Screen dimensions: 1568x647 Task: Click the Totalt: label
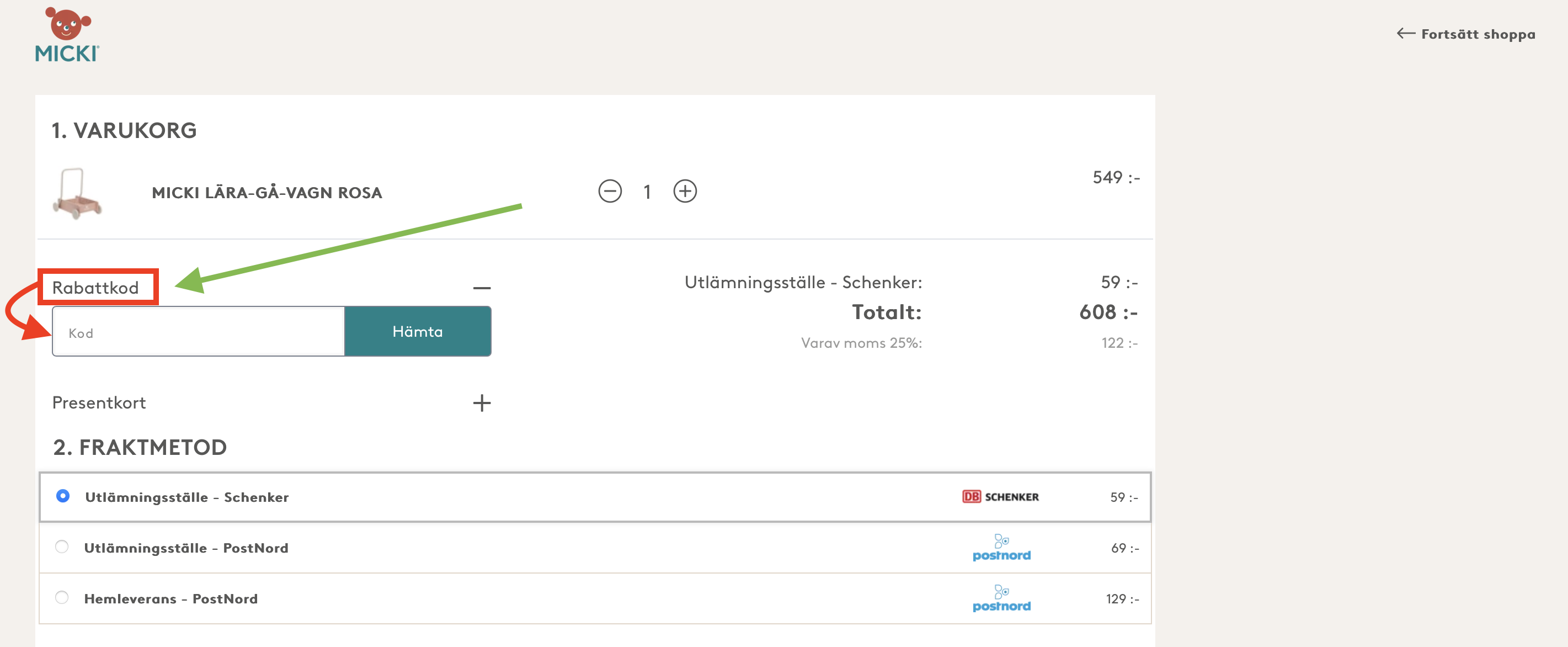pyautogui.click(x=886, y=312)
